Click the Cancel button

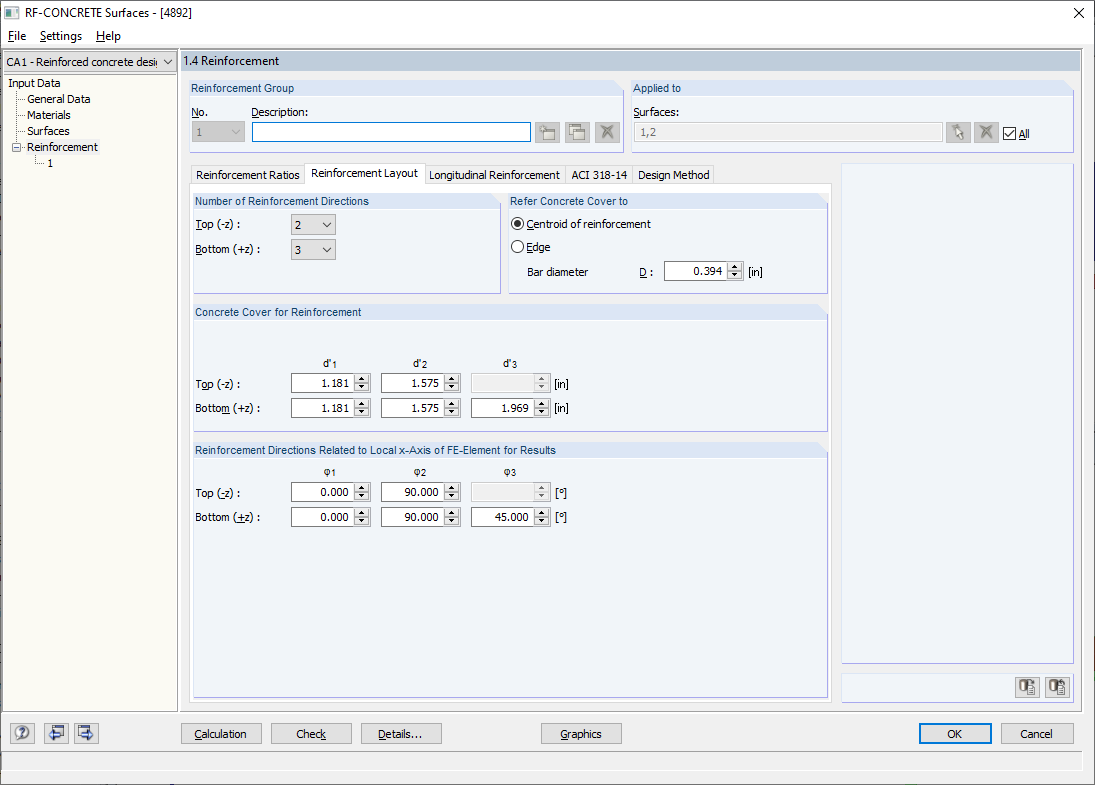(x=1036, y=734)
